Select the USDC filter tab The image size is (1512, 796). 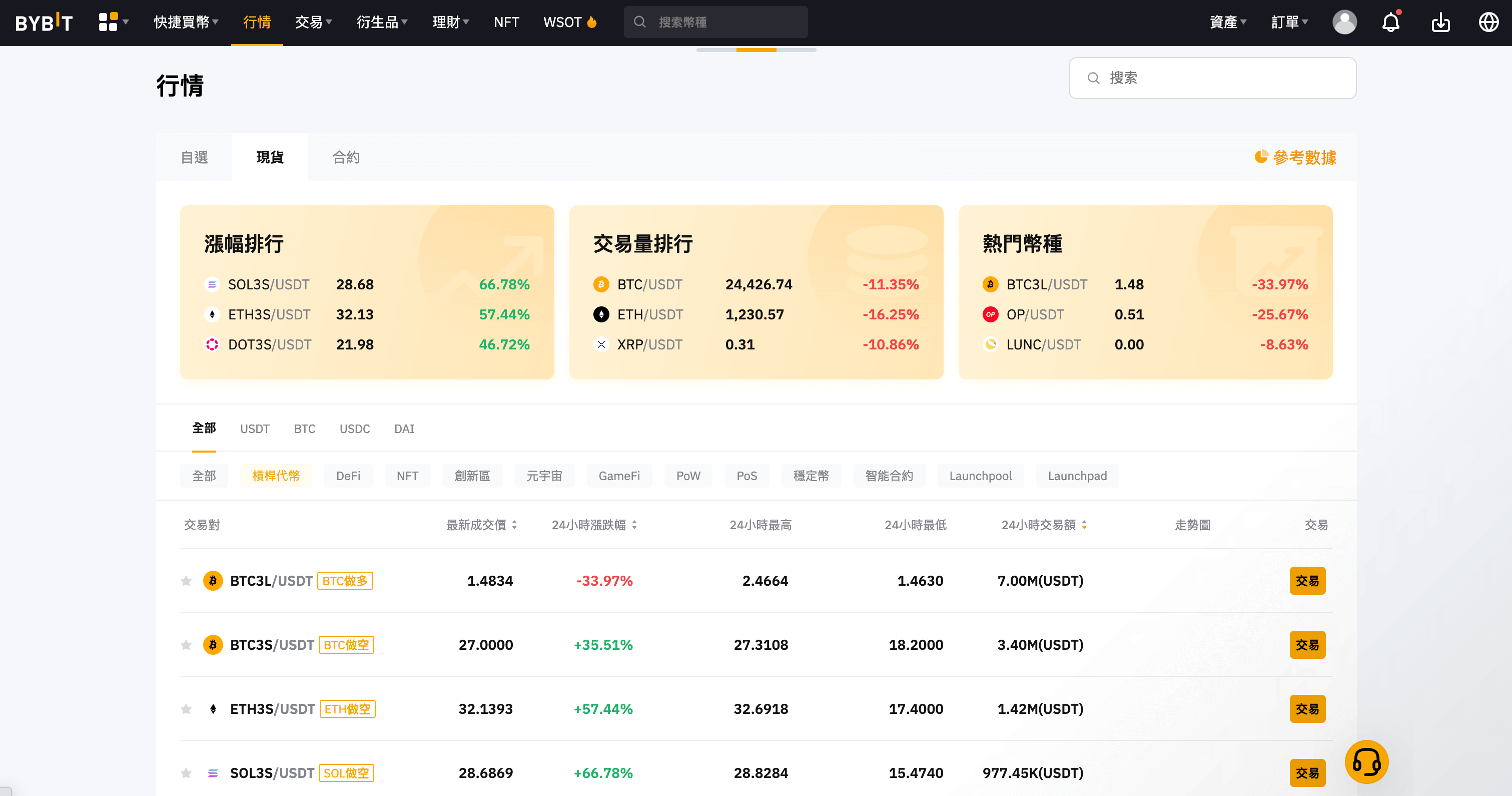[355, 429]
